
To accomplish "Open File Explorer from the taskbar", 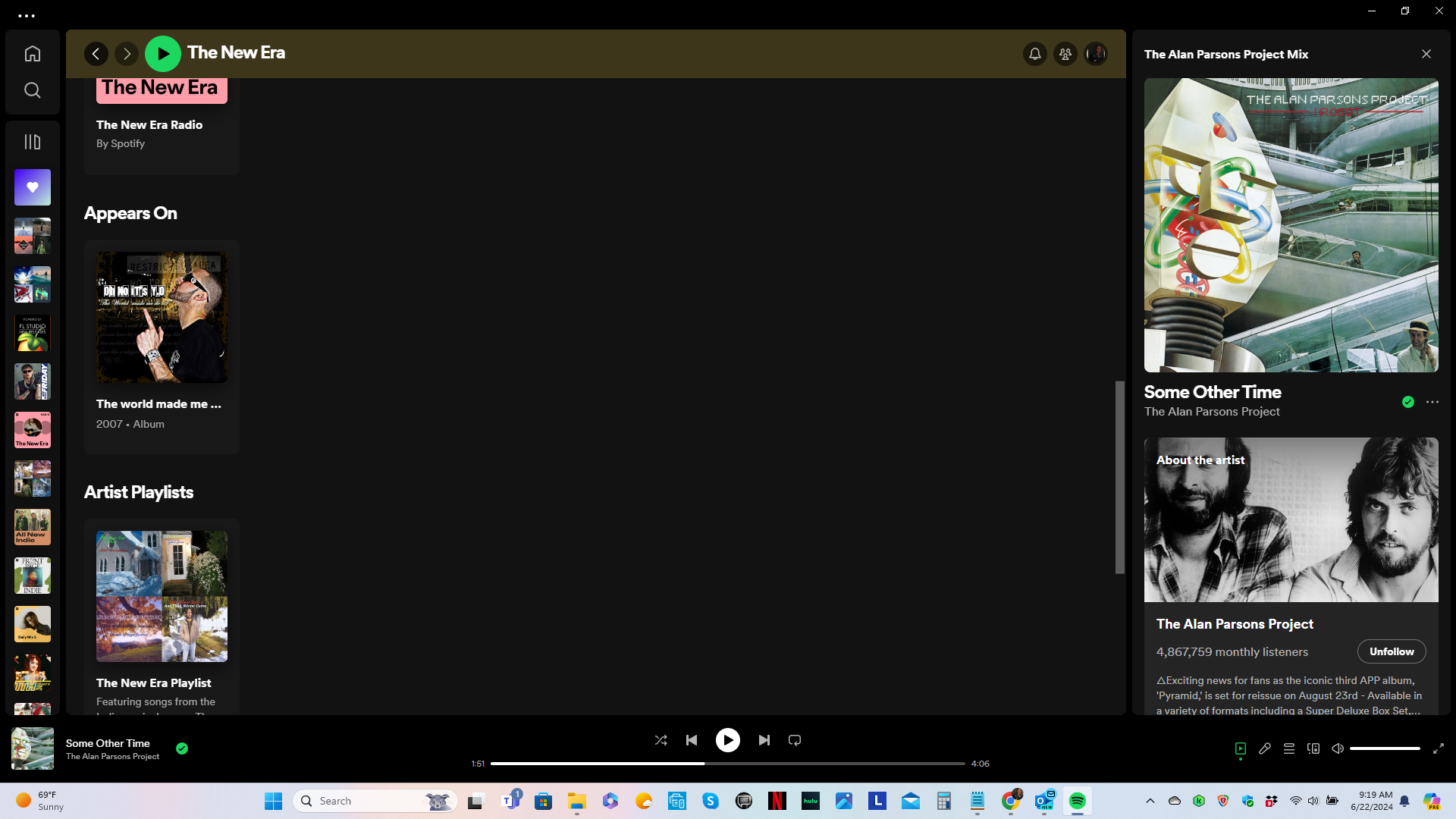I will [577, 801].
